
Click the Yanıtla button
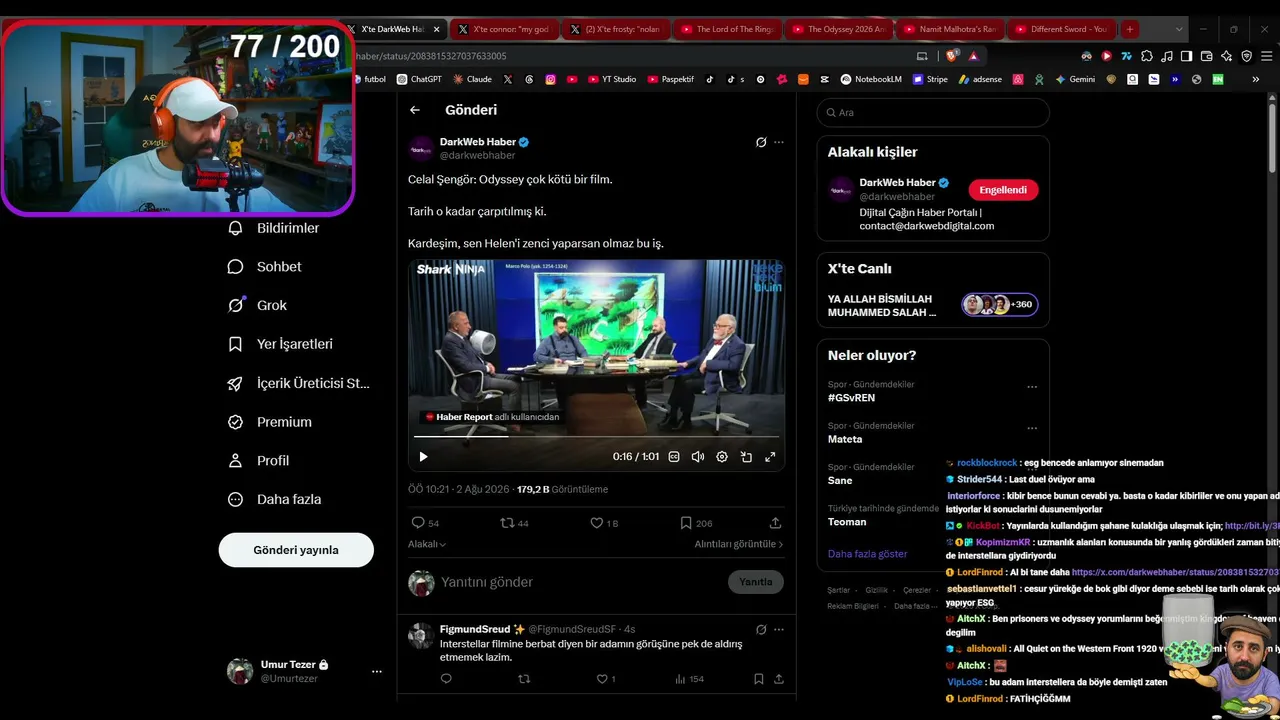tap(756, 582)
